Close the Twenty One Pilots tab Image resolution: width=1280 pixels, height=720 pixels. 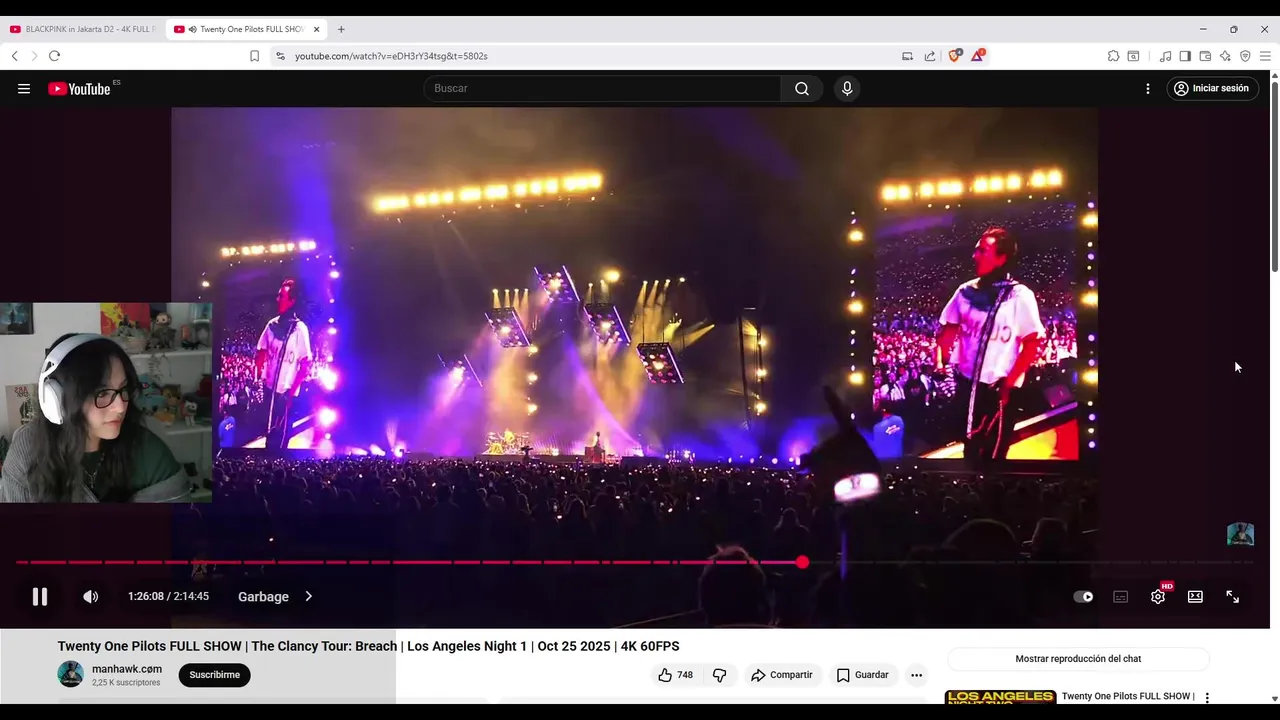[316, 29]
